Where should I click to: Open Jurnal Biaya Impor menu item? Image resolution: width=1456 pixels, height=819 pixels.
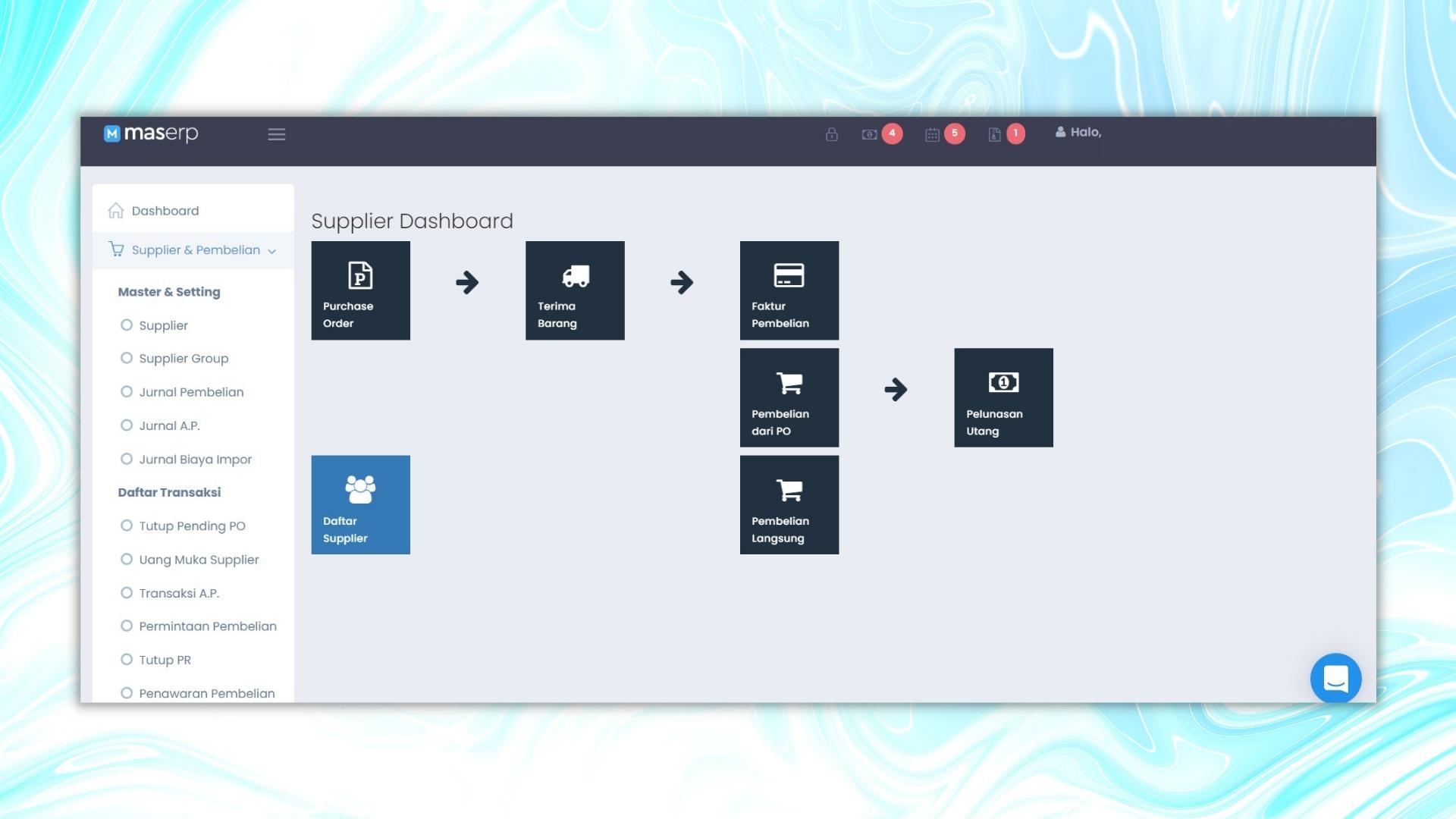tap(195, 460)
